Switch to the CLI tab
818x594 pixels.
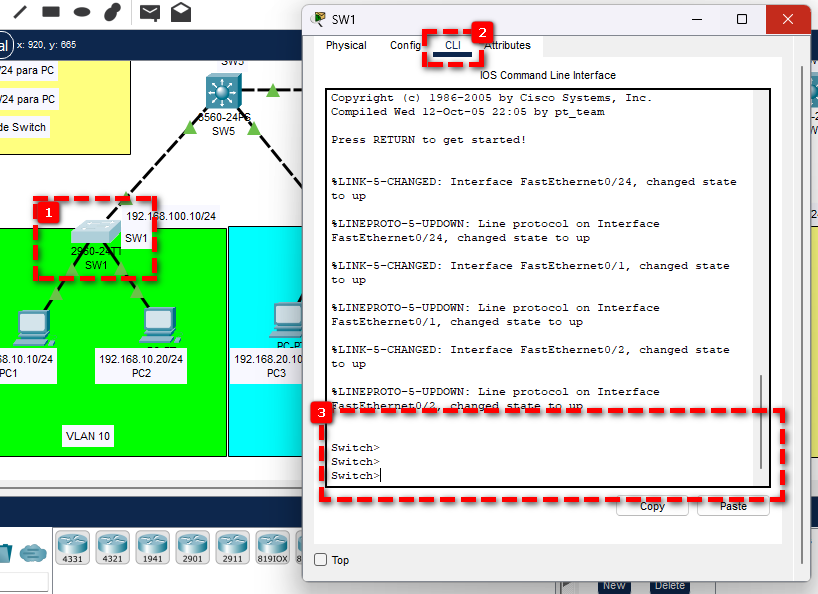(453, 45)
